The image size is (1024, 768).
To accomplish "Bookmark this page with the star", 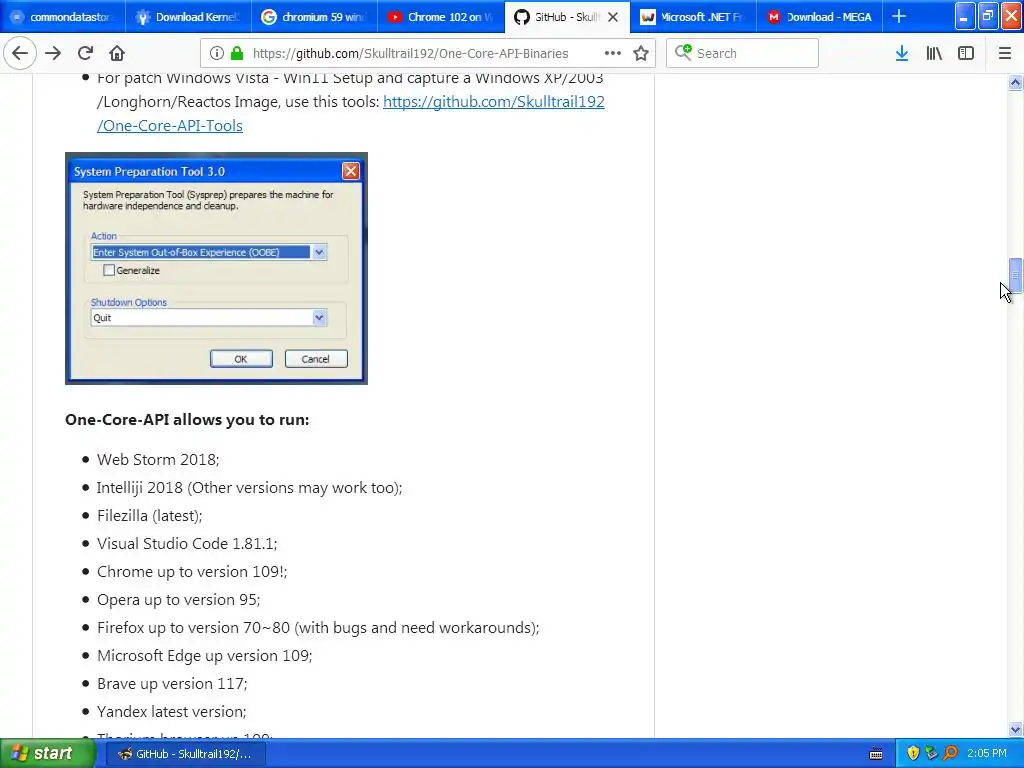I will [x=641, y=53].
